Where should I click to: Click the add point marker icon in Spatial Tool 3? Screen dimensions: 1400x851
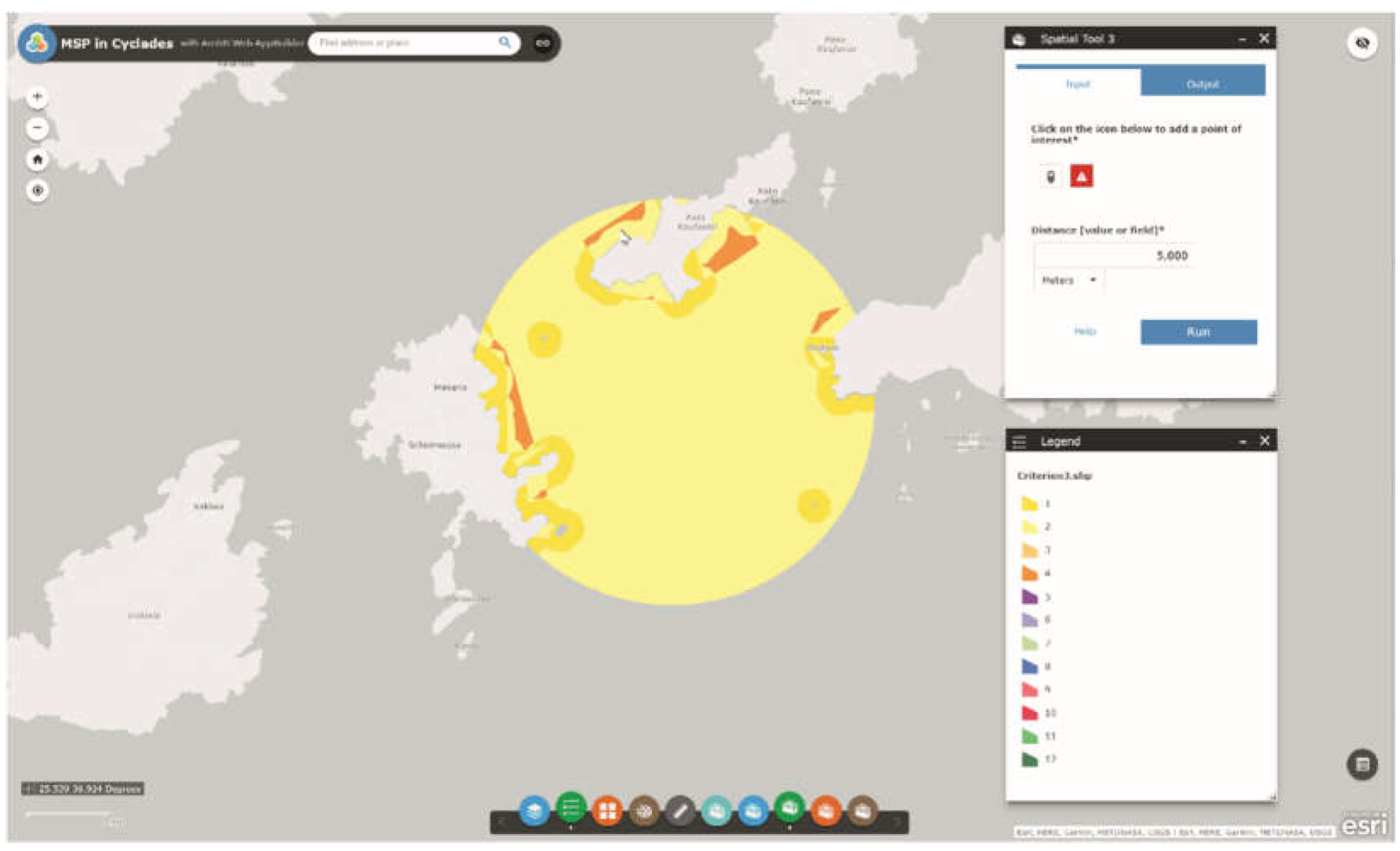click(1050, 176)
